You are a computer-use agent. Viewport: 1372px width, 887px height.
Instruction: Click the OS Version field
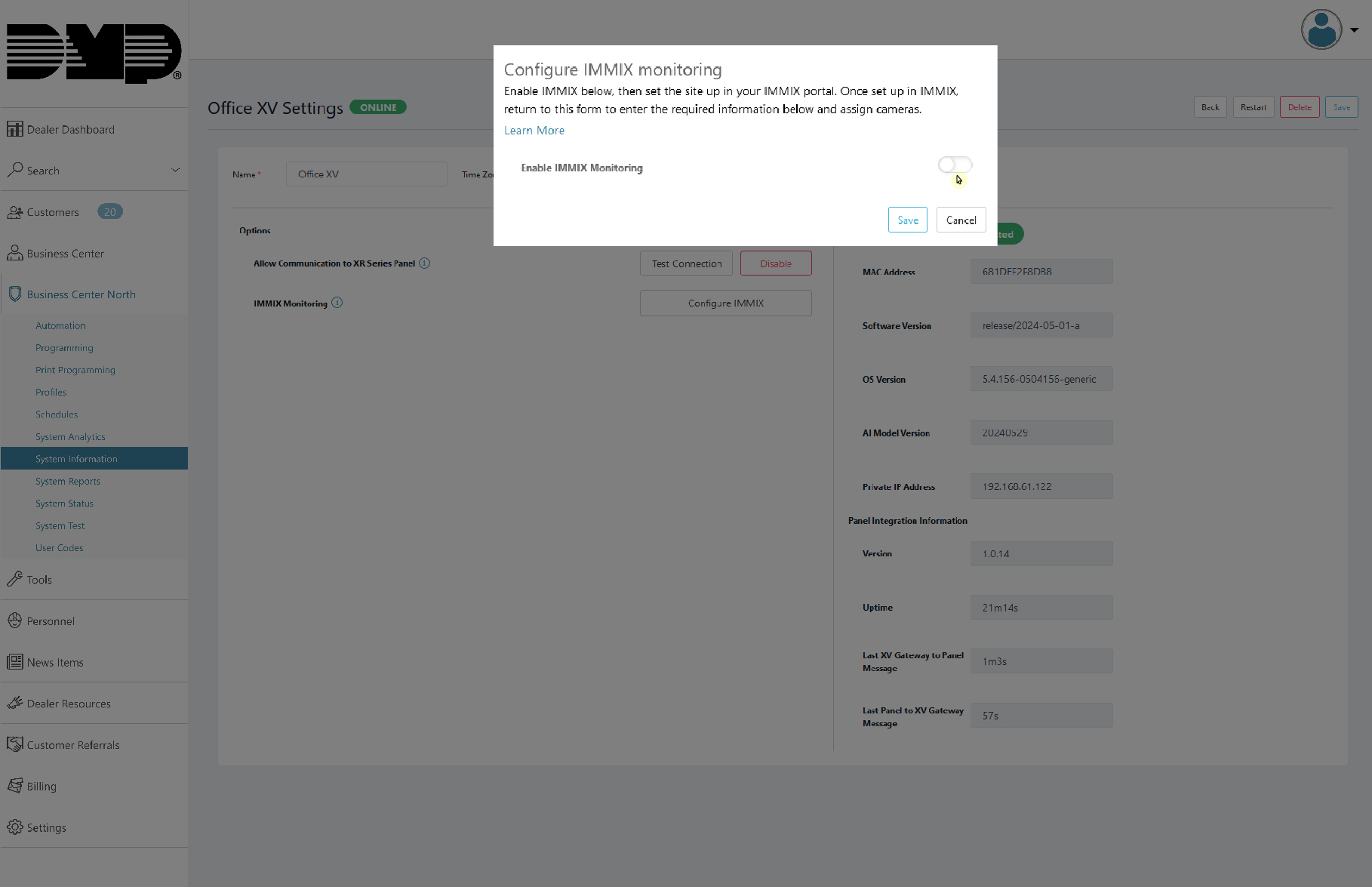[x=1041, y=379]
